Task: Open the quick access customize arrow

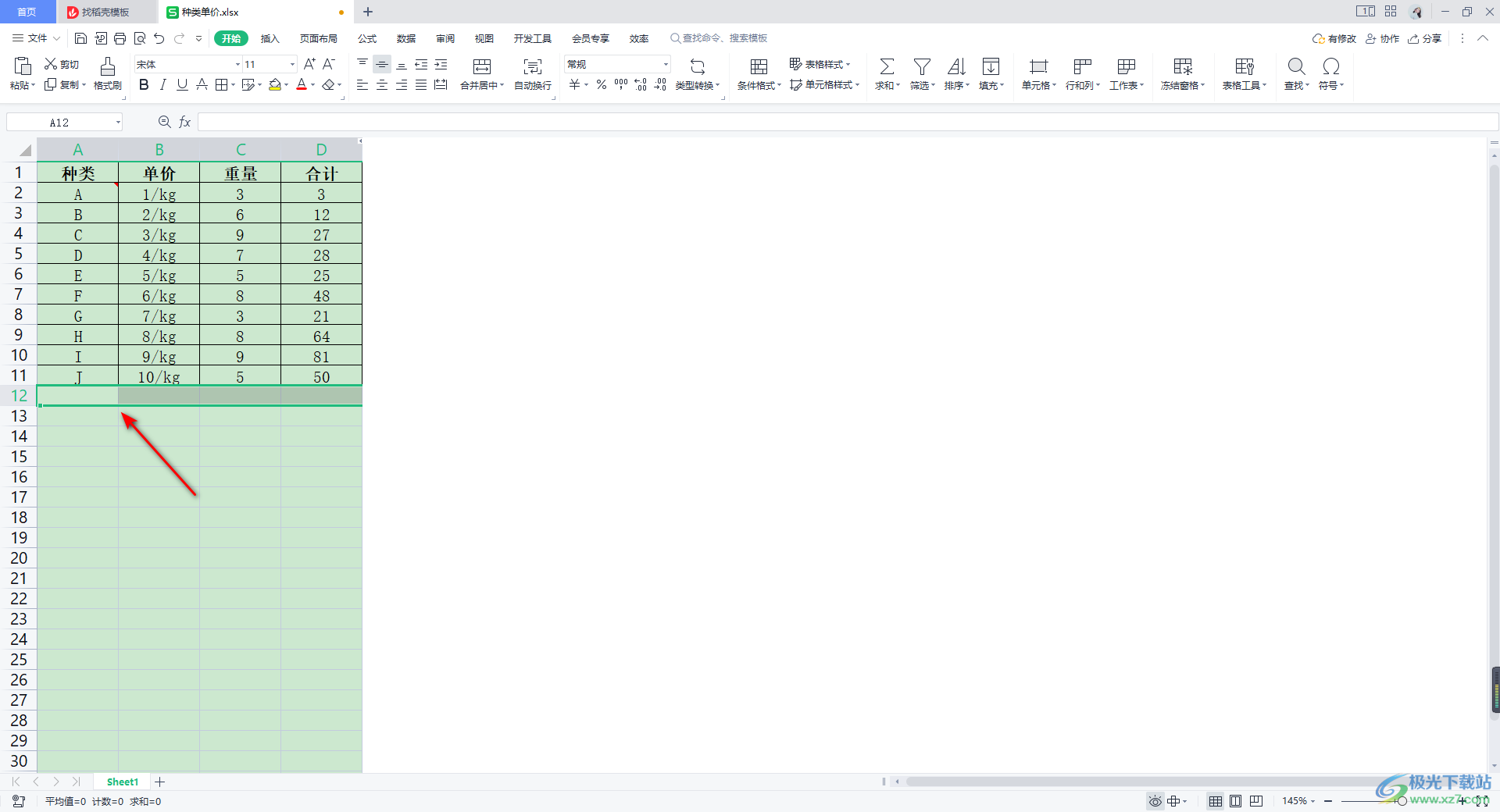Action: coord(198,38)
